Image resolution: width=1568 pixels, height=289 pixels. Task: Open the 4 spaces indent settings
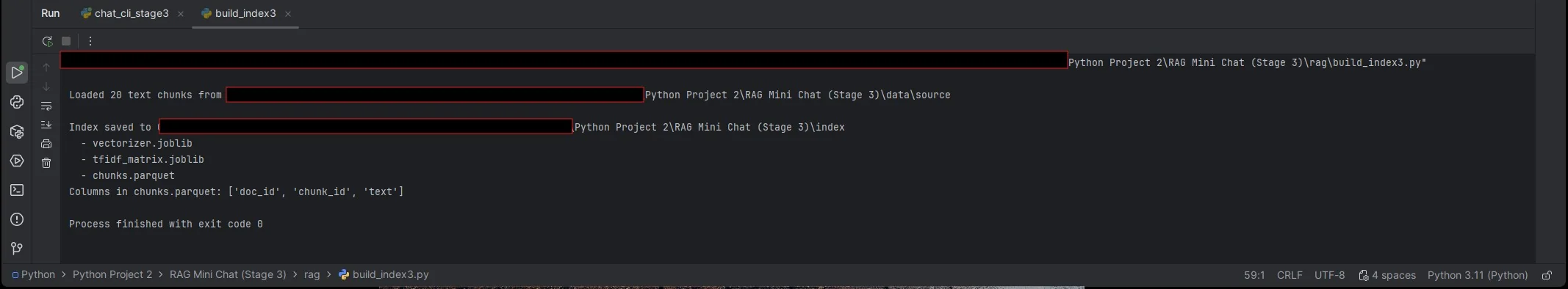coord(1387,275)
